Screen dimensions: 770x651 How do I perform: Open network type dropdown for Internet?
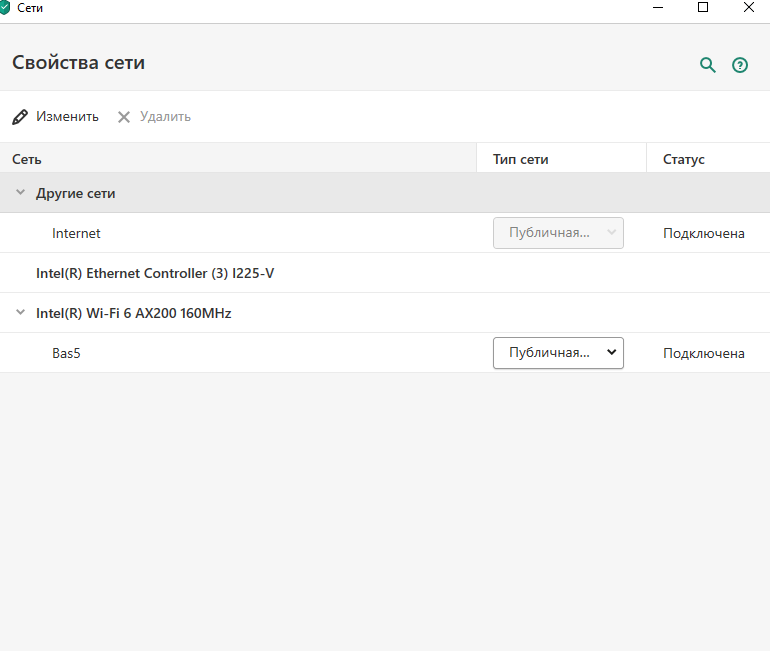click(558, 233)
